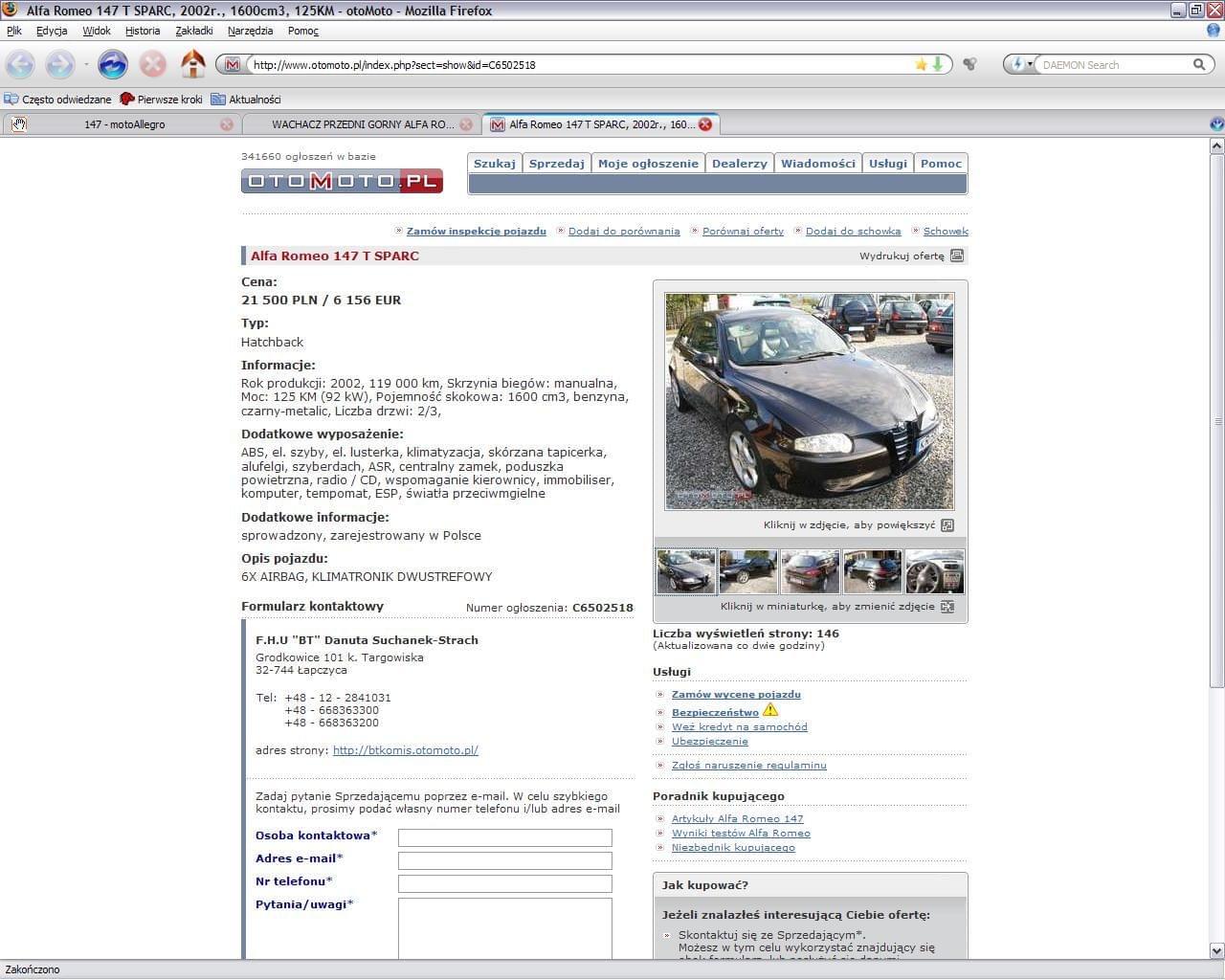Click the enlarge photo icon below main image

[x=947, y=524]
